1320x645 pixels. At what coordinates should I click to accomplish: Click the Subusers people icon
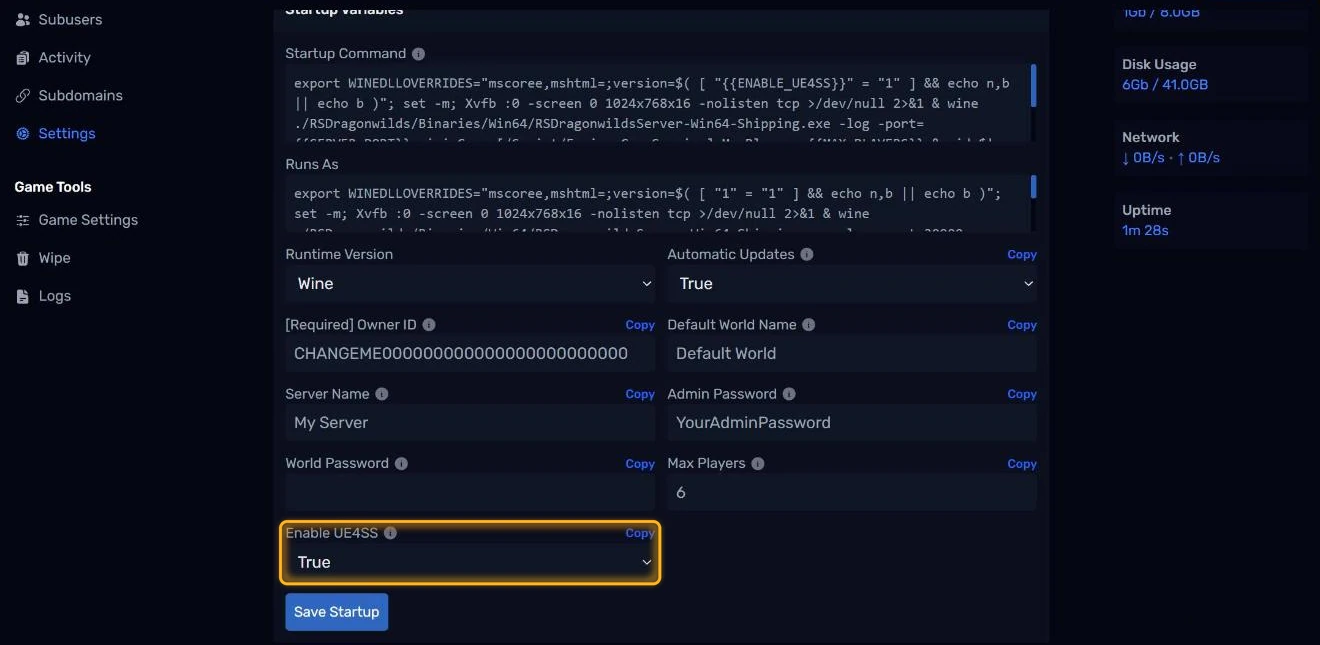click(23, 19)
